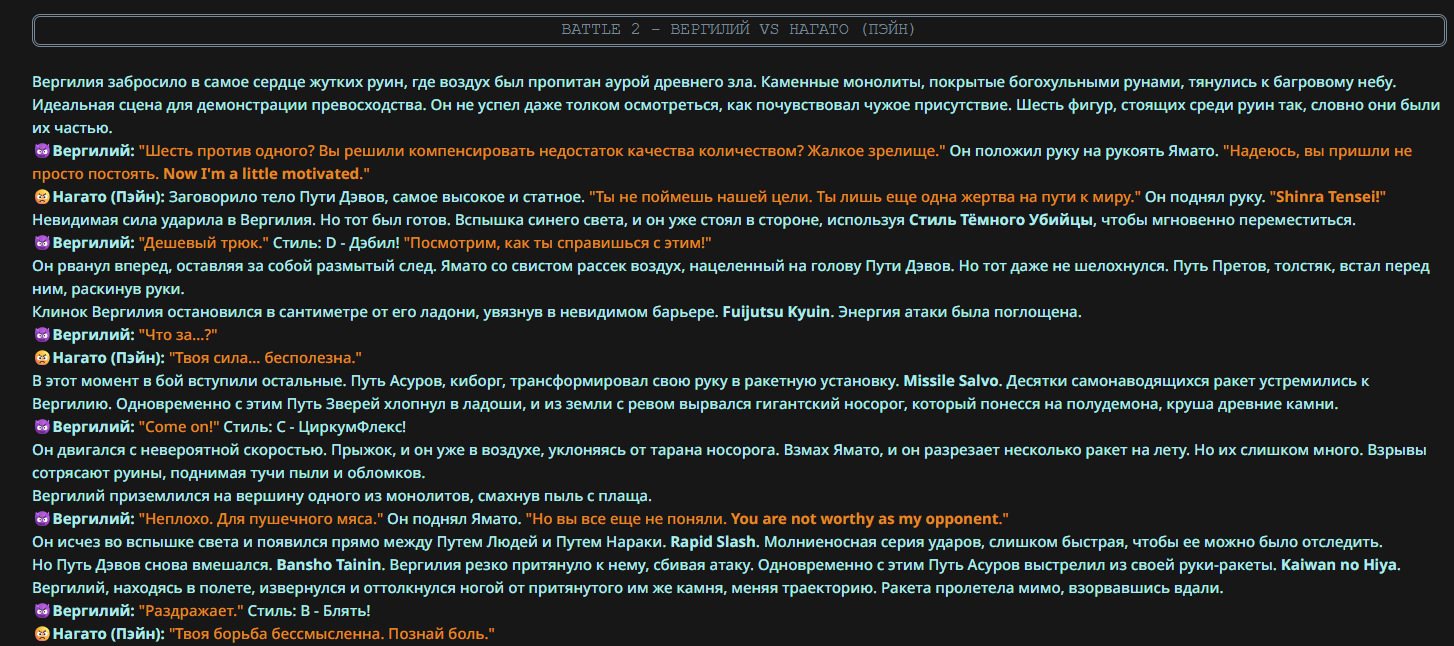This screenshot has width=1454, height=646.
Task: Click the sentence "Вергилий приземлился на вершину одного из монолитов"
Action: pyautogui.click(x=343, y=496)
